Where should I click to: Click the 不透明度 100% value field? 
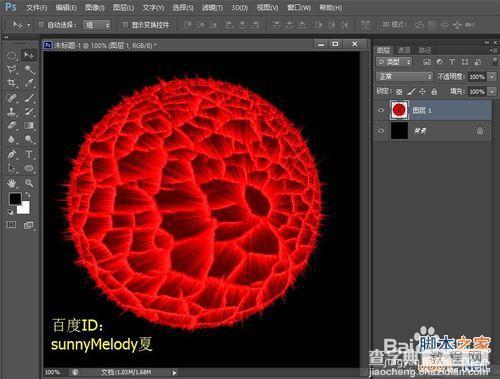[x=477, y=77]
